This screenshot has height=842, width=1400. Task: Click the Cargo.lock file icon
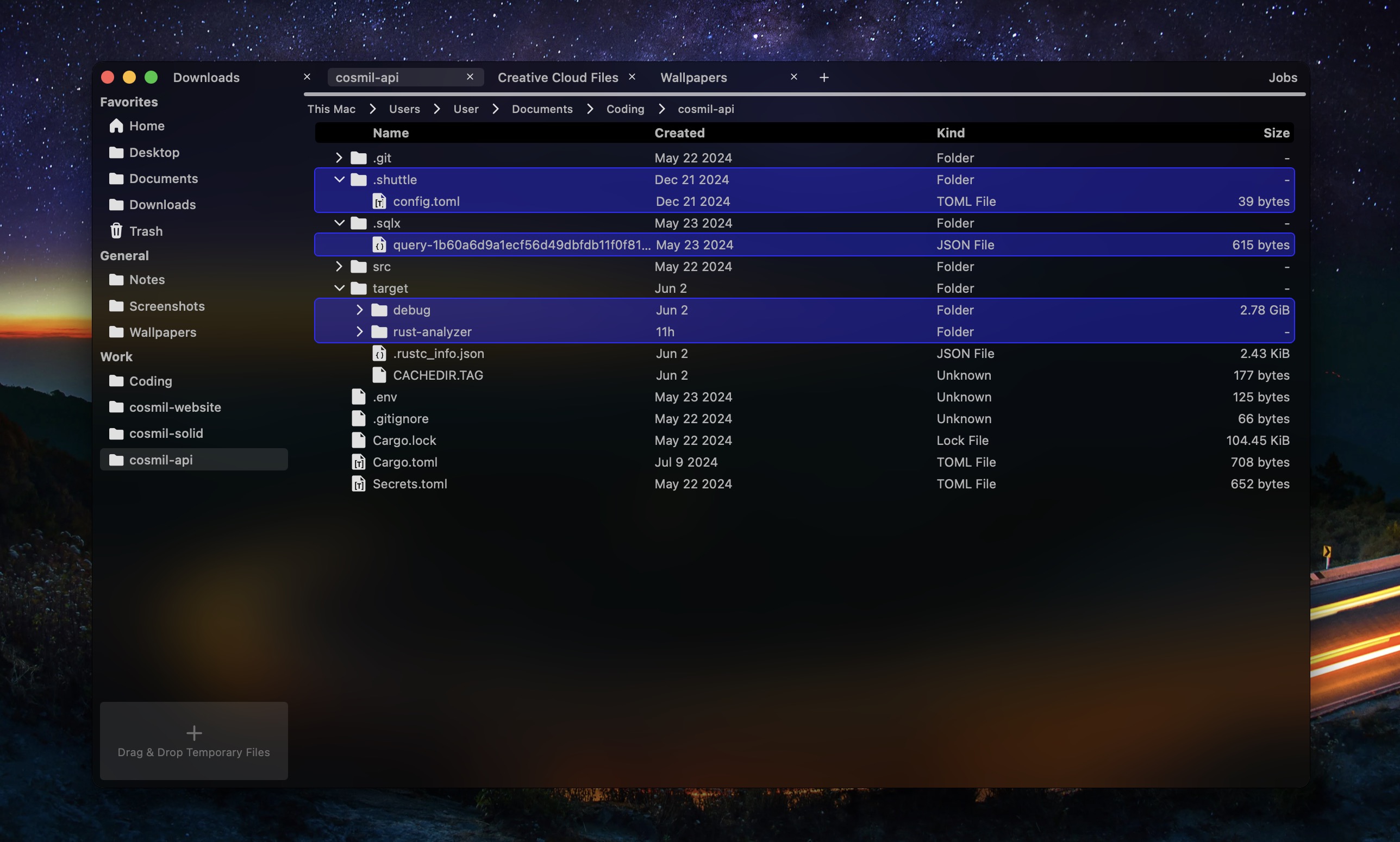point(359,441)
